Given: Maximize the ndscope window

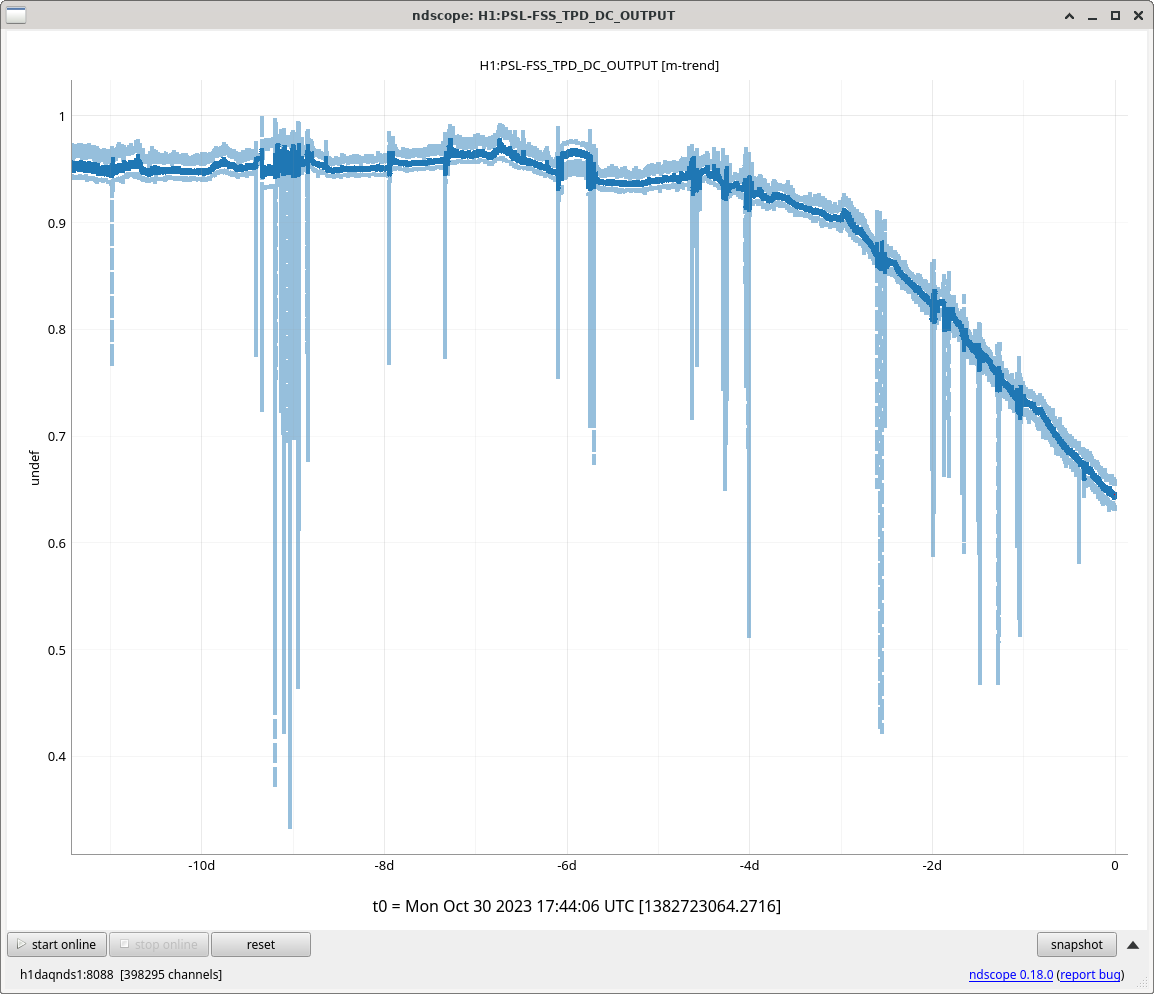Looking at the screenshot, I should coord(1115,16).
